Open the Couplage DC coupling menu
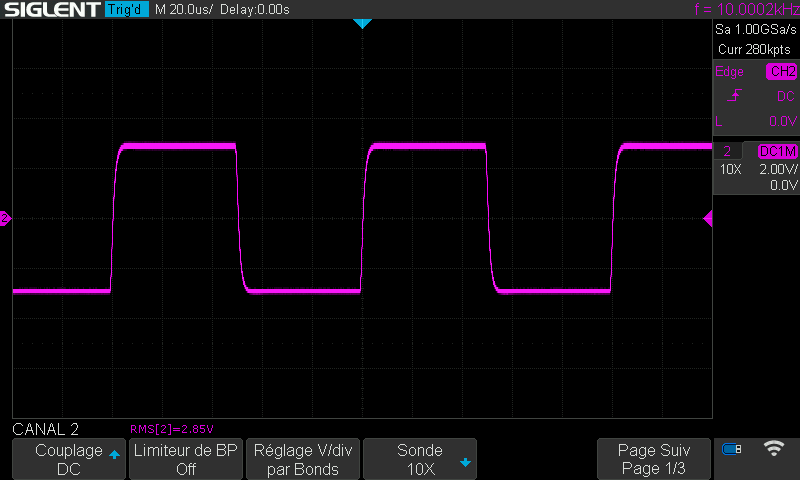 [69, 459]
